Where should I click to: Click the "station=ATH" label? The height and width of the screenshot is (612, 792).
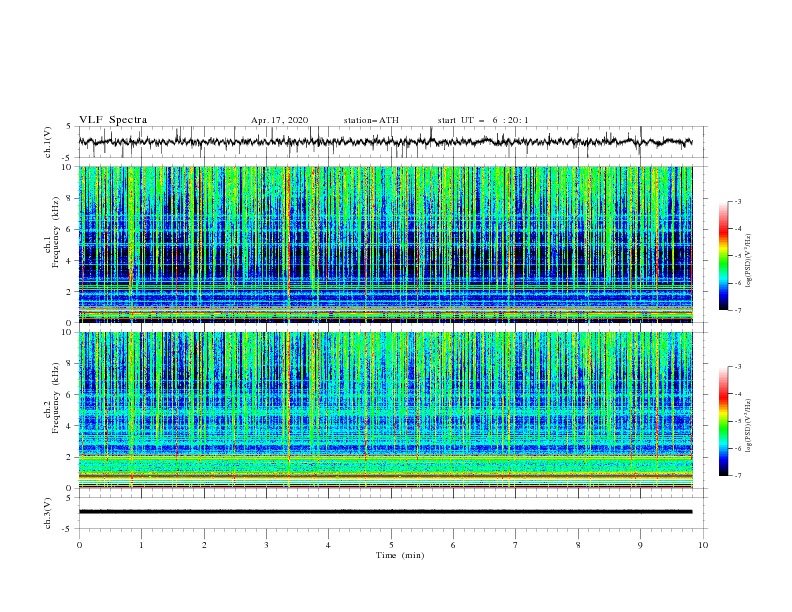pyautogui.click(x=371, y=120)
